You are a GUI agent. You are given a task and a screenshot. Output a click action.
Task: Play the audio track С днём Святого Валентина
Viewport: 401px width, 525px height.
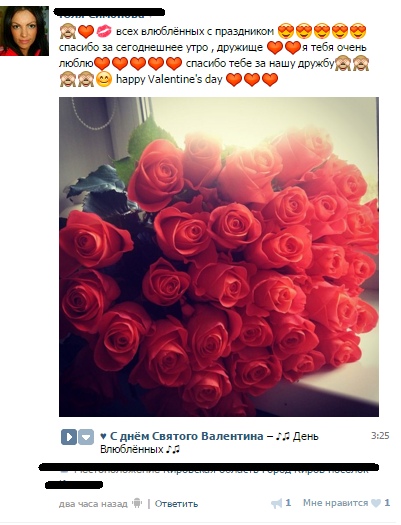coord(69,437)
